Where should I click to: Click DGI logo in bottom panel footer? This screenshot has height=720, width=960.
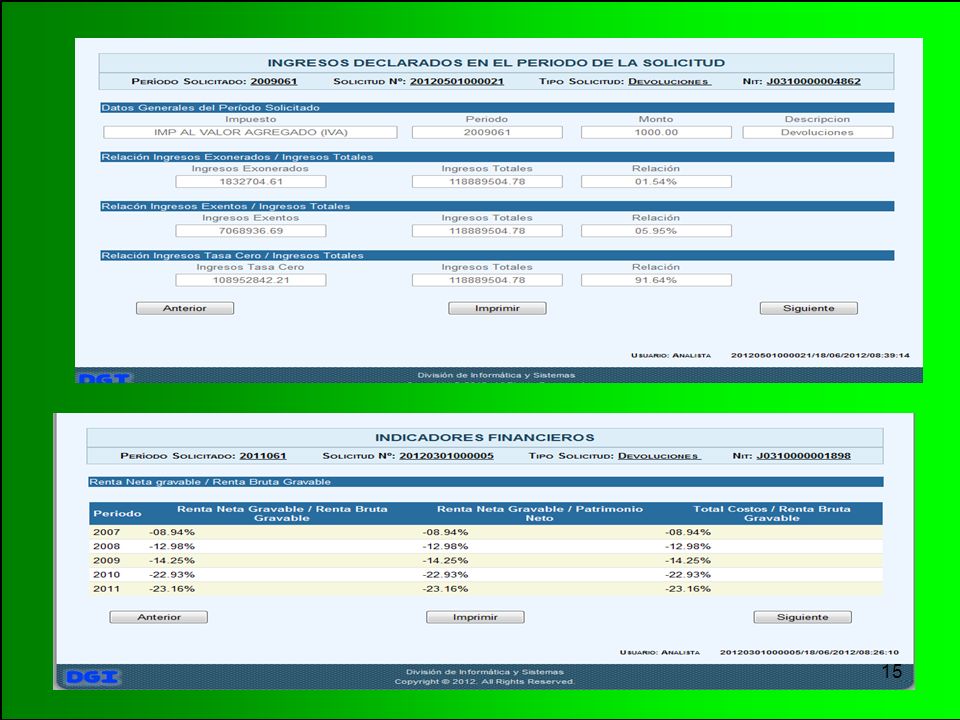(92, 677)
